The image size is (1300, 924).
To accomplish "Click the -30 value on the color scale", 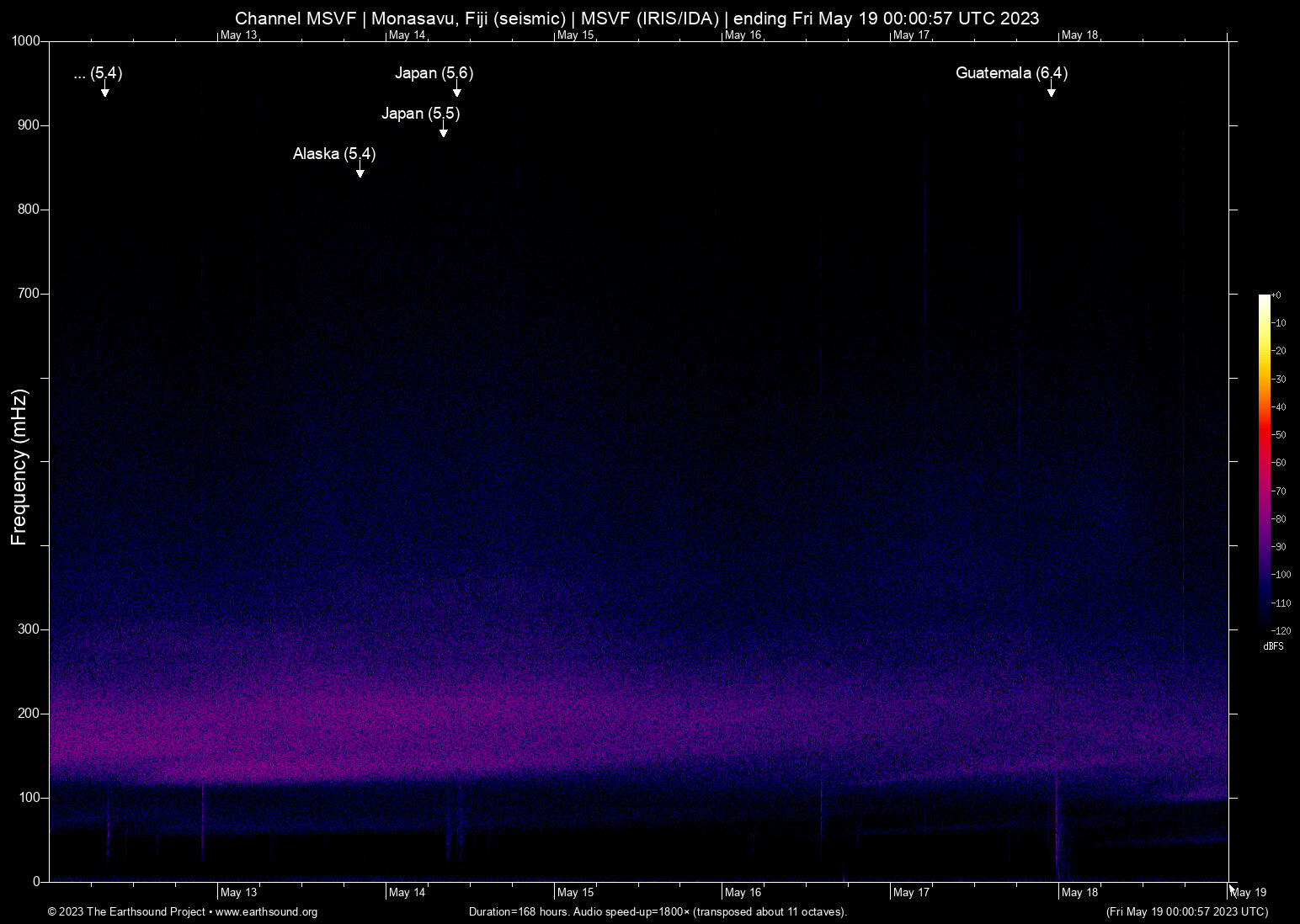I will coord(1279,380).
